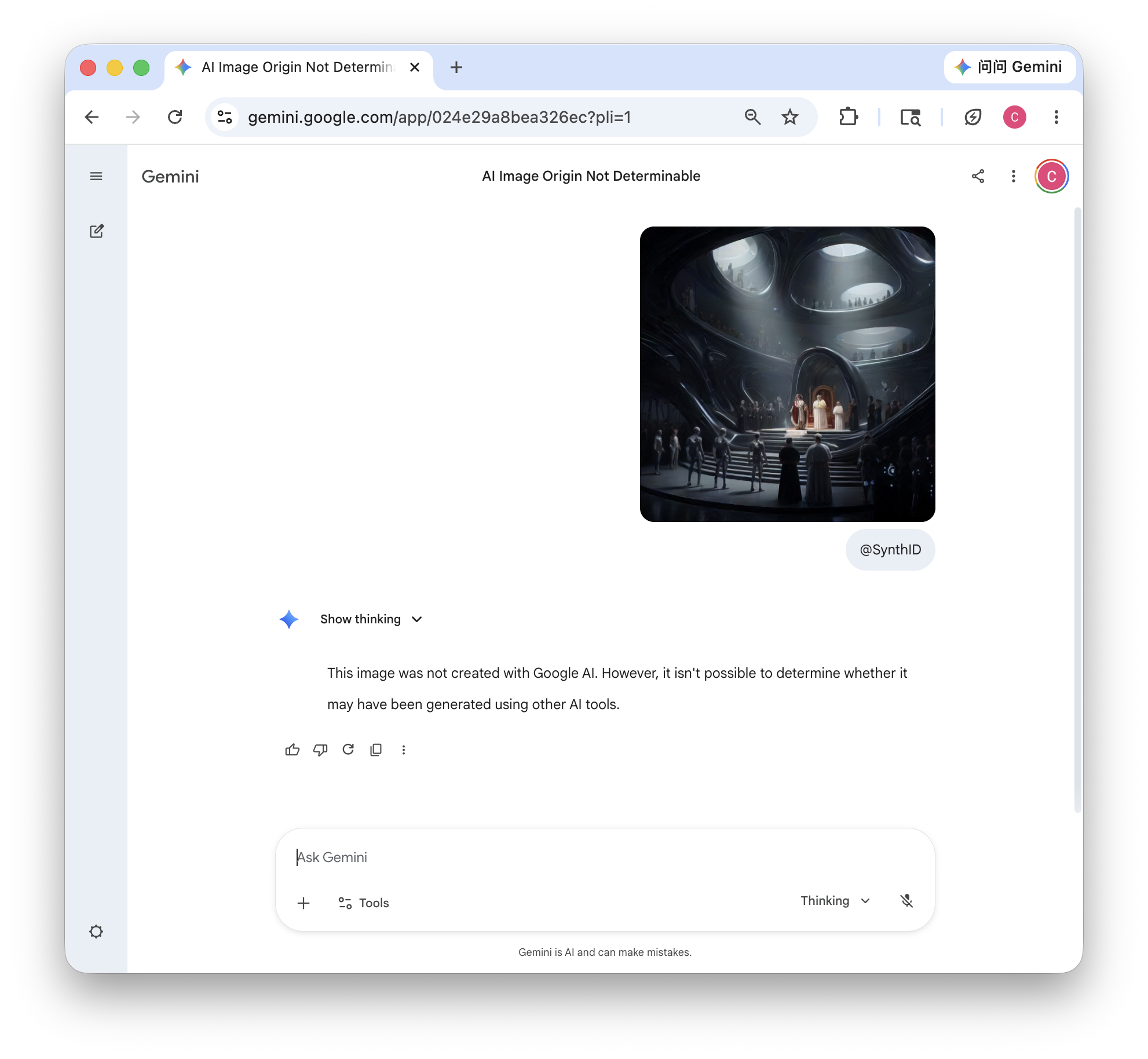The width and height of the screenshot is (1148, 1059).
Task: Click the Google Lens search icon
Action: pyautogui.click(x=911, y=118)
